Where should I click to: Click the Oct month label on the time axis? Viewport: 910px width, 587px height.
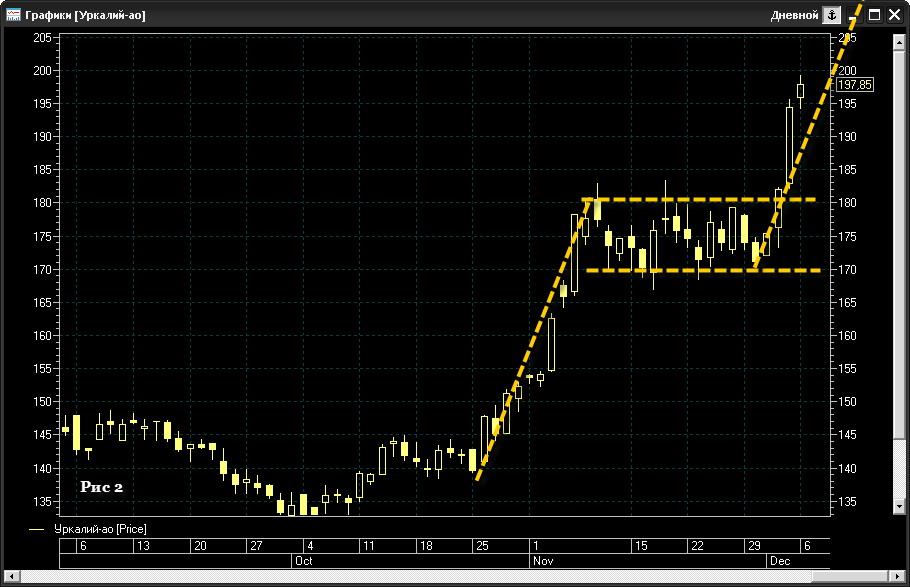click(304, 561)
